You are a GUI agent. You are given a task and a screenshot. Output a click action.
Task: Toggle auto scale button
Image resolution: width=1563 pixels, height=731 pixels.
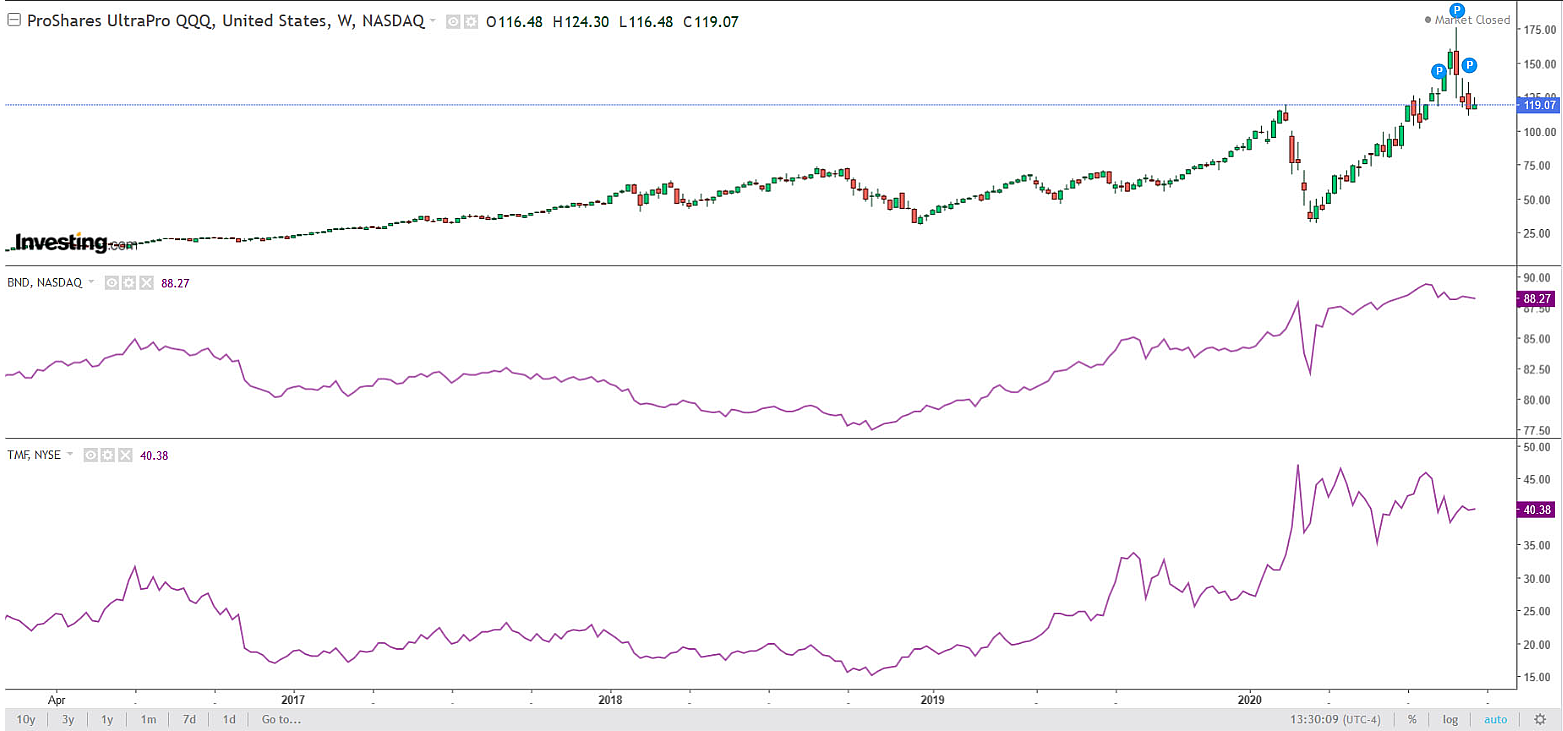coord(1496,719)
